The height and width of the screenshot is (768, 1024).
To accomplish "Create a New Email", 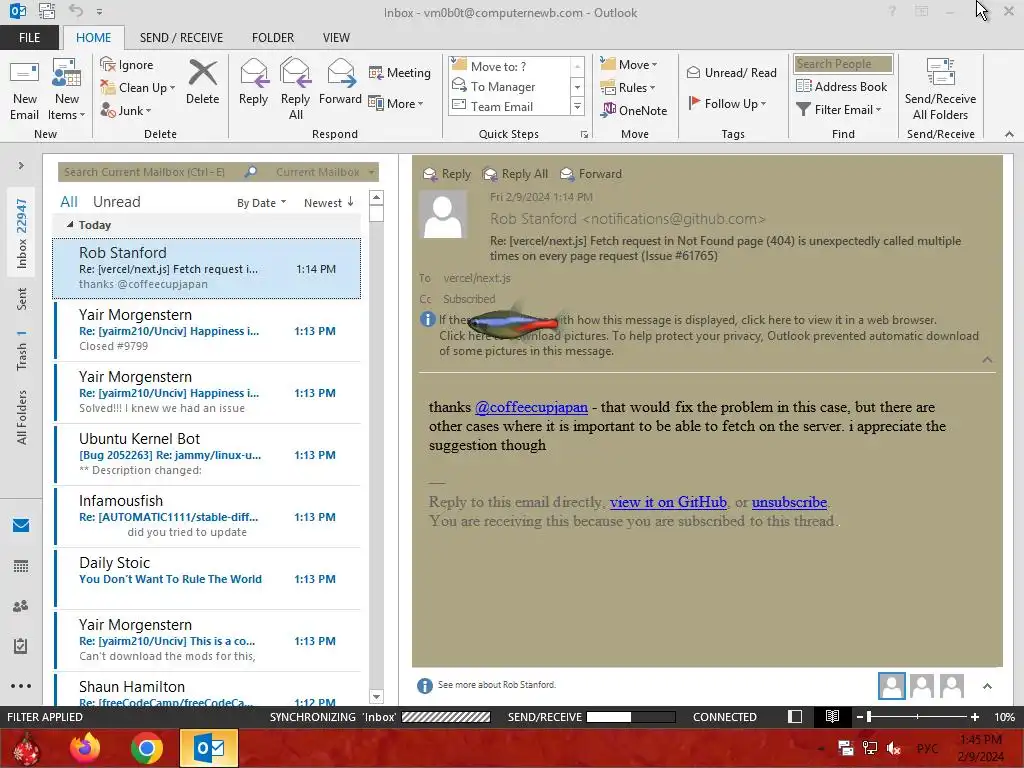I will 24,90.
